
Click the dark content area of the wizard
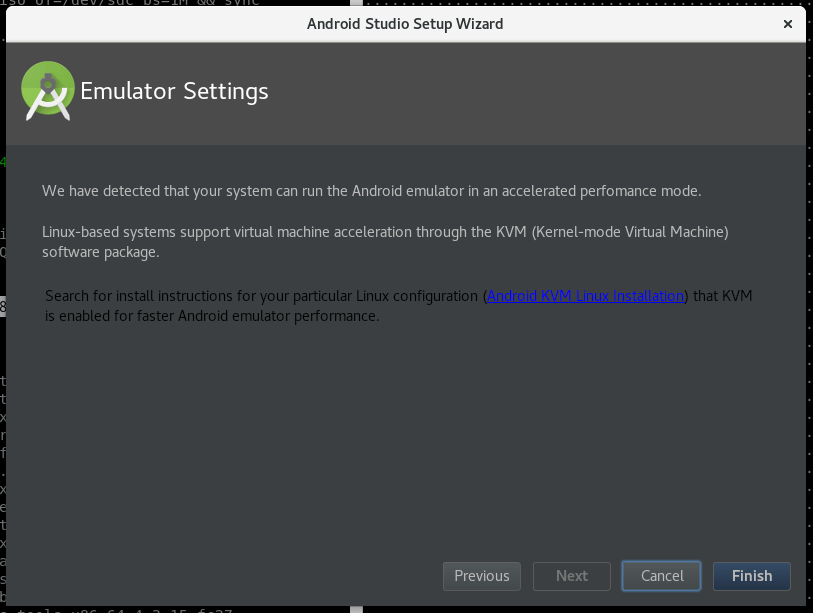400,440
